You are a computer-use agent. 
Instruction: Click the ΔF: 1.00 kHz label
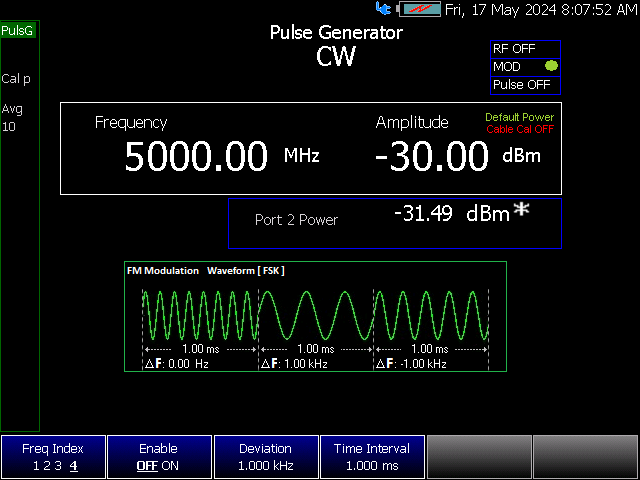click(294, 364)
